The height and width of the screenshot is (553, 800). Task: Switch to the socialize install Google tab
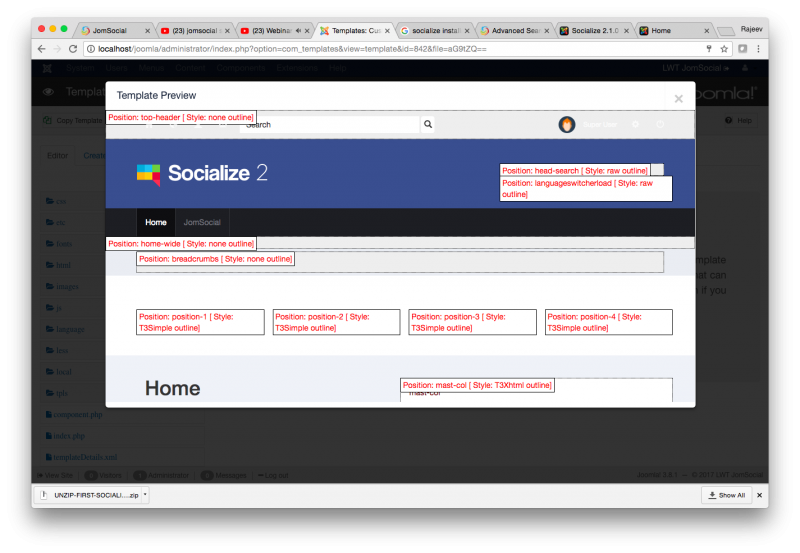pyautogui.click(x=435, y=31)
